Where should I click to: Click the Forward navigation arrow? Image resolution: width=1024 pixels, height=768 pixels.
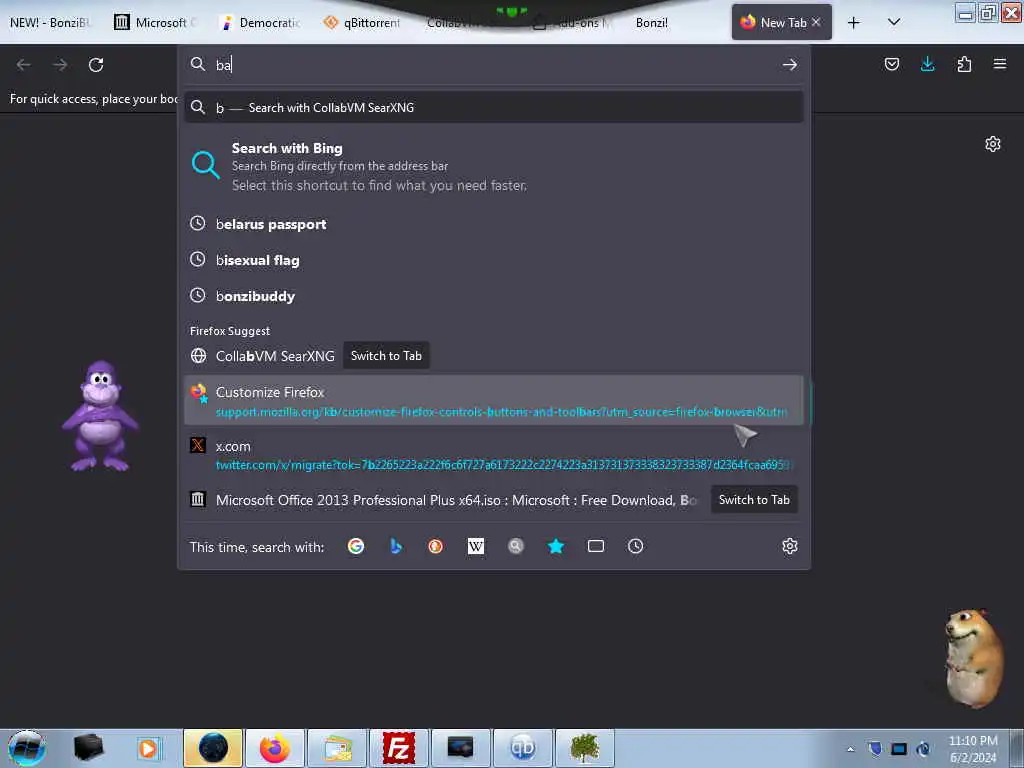pos(60,65)
